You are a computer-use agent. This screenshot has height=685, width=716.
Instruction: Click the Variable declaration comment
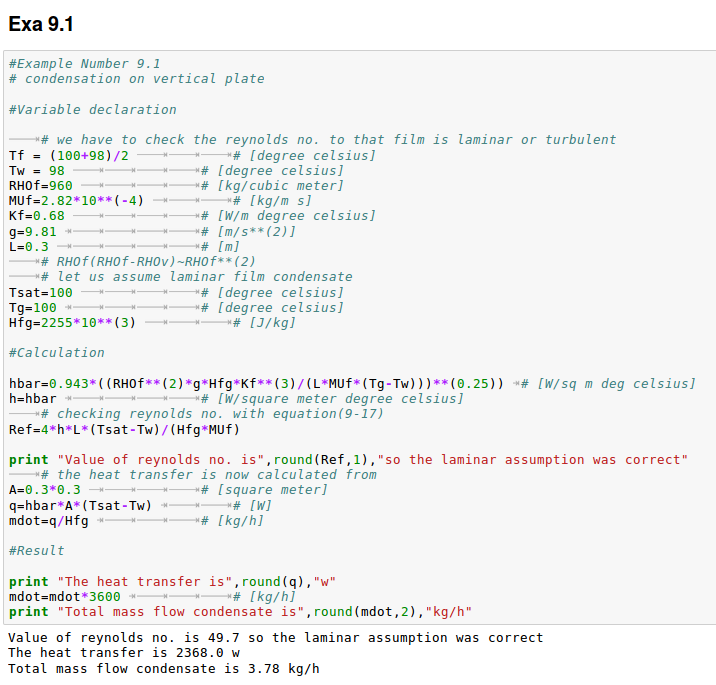point(92,110)
